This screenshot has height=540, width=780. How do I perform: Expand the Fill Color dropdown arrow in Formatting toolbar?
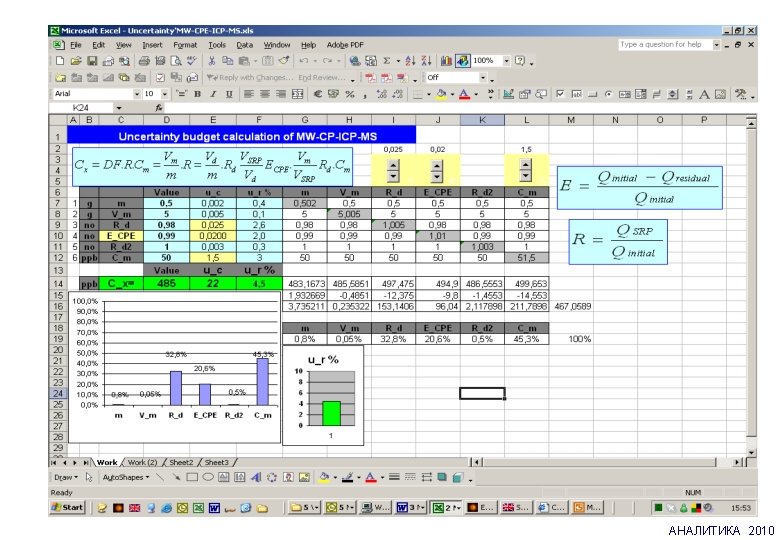(x=452, y=94)
